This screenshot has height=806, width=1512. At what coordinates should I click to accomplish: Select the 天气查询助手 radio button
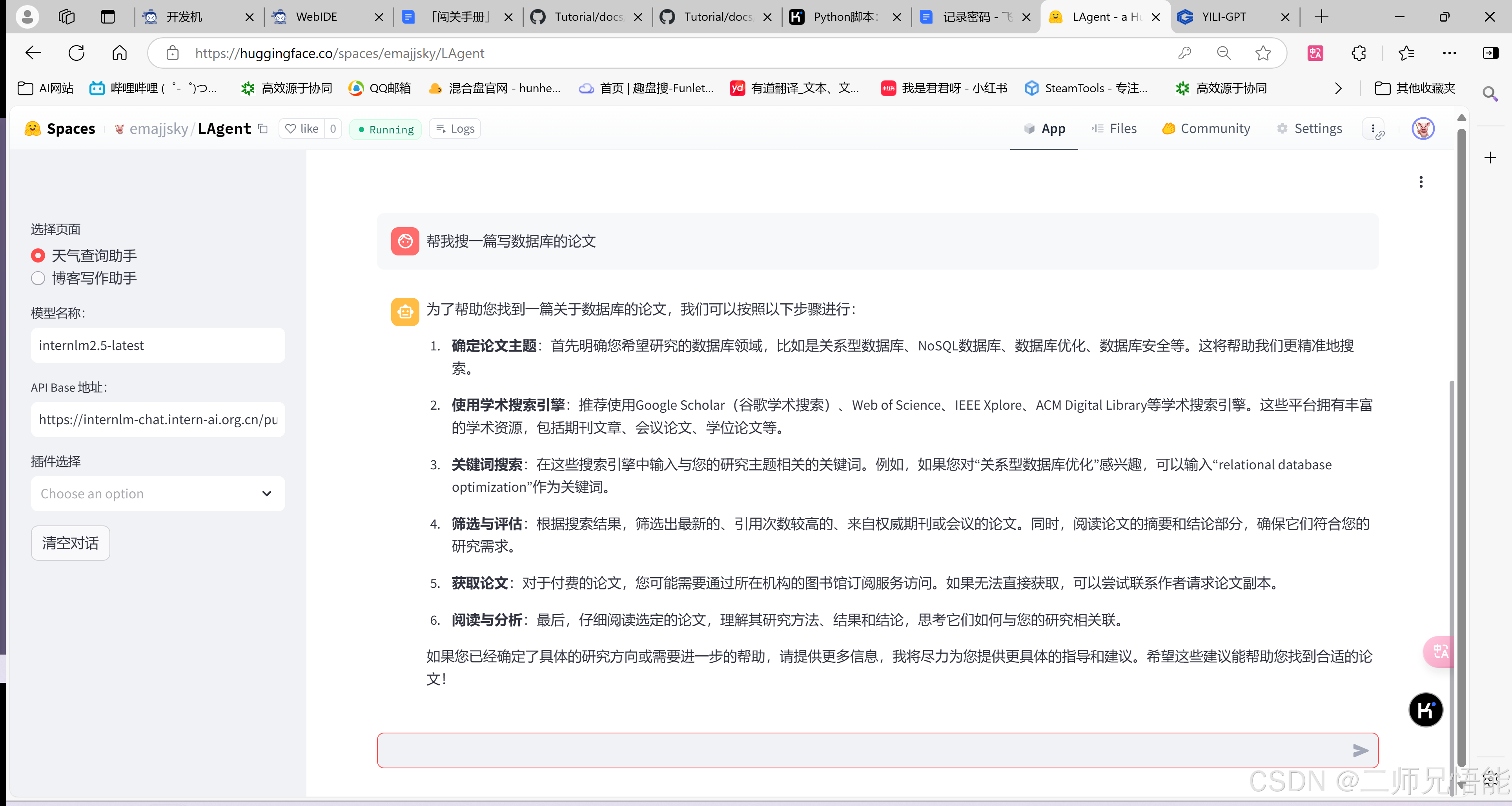click(x=38, y=255)
